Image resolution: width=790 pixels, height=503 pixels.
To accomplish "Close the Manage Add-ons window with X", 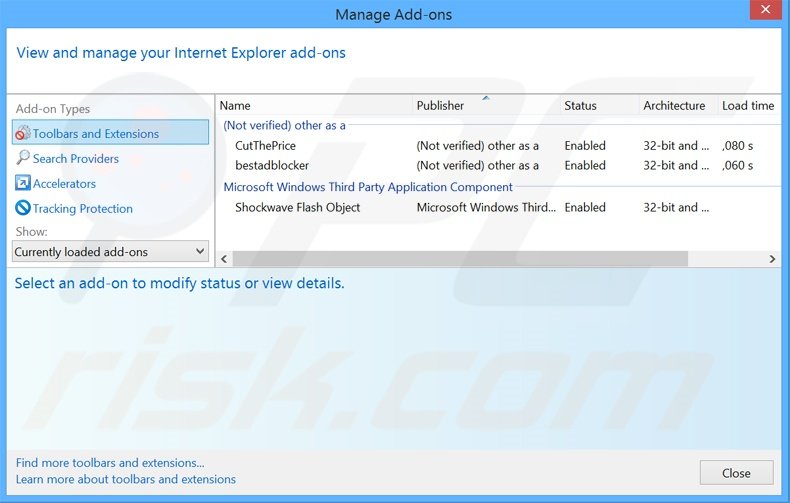I will [x=765, y=10].
